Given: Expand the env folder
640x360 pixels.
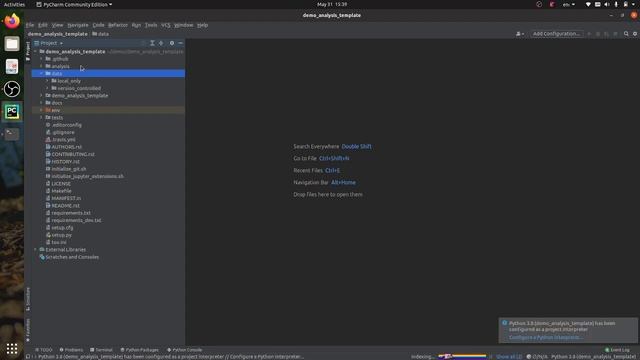Looking at the screenshot, I should point(42,110).
